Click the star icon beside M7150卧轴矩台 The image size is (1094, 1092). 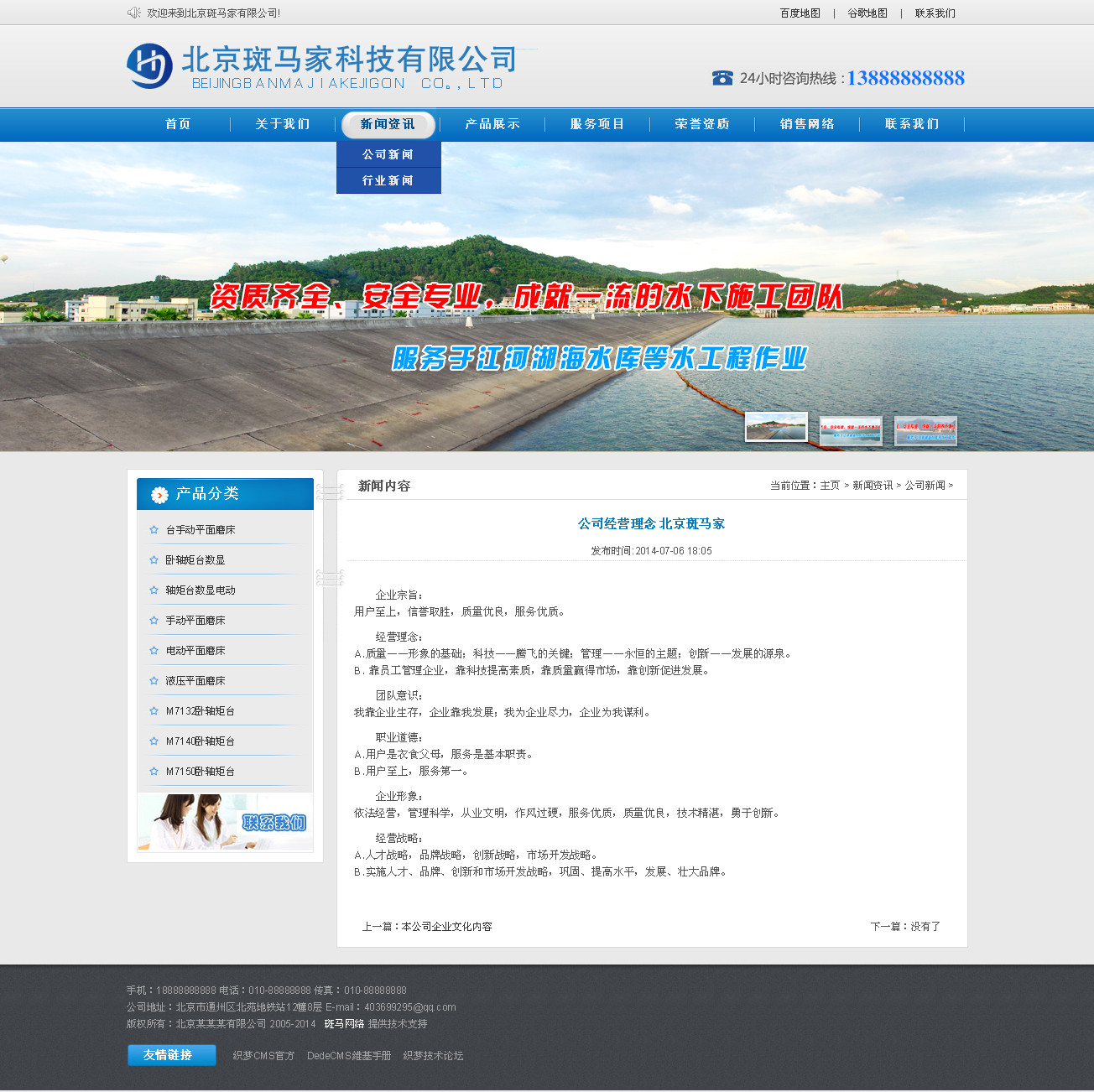(x=154, y=772)
